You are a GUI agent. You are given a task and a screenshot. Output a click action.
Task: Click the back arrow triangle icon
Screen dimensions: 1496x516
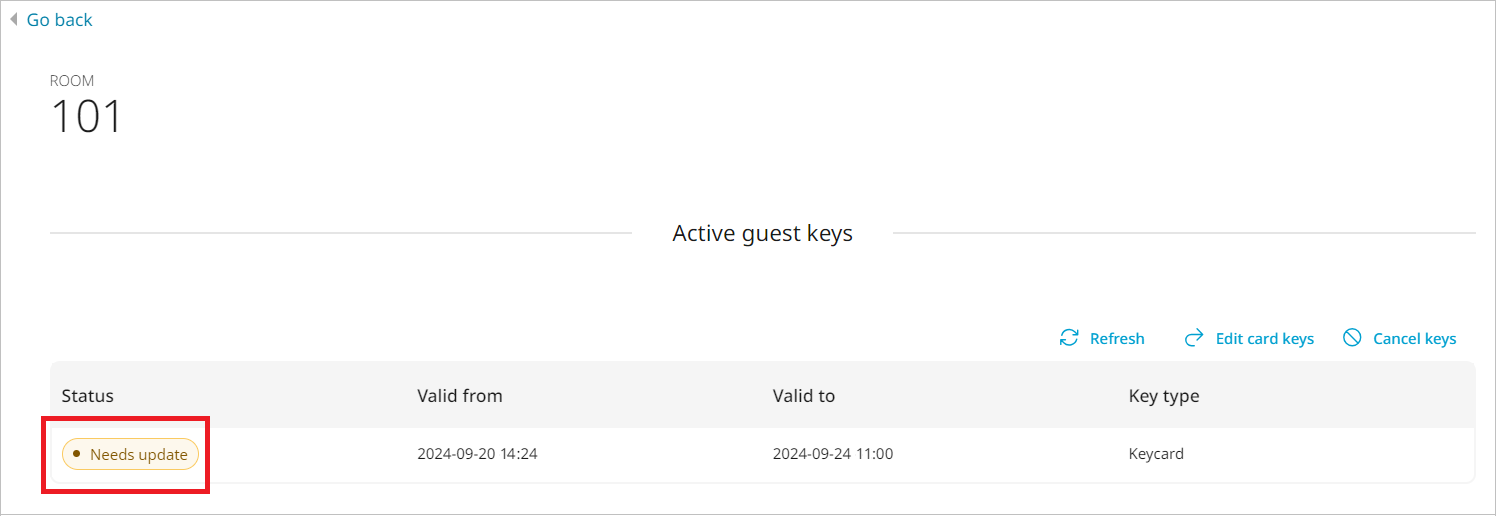tap(14, 20)
